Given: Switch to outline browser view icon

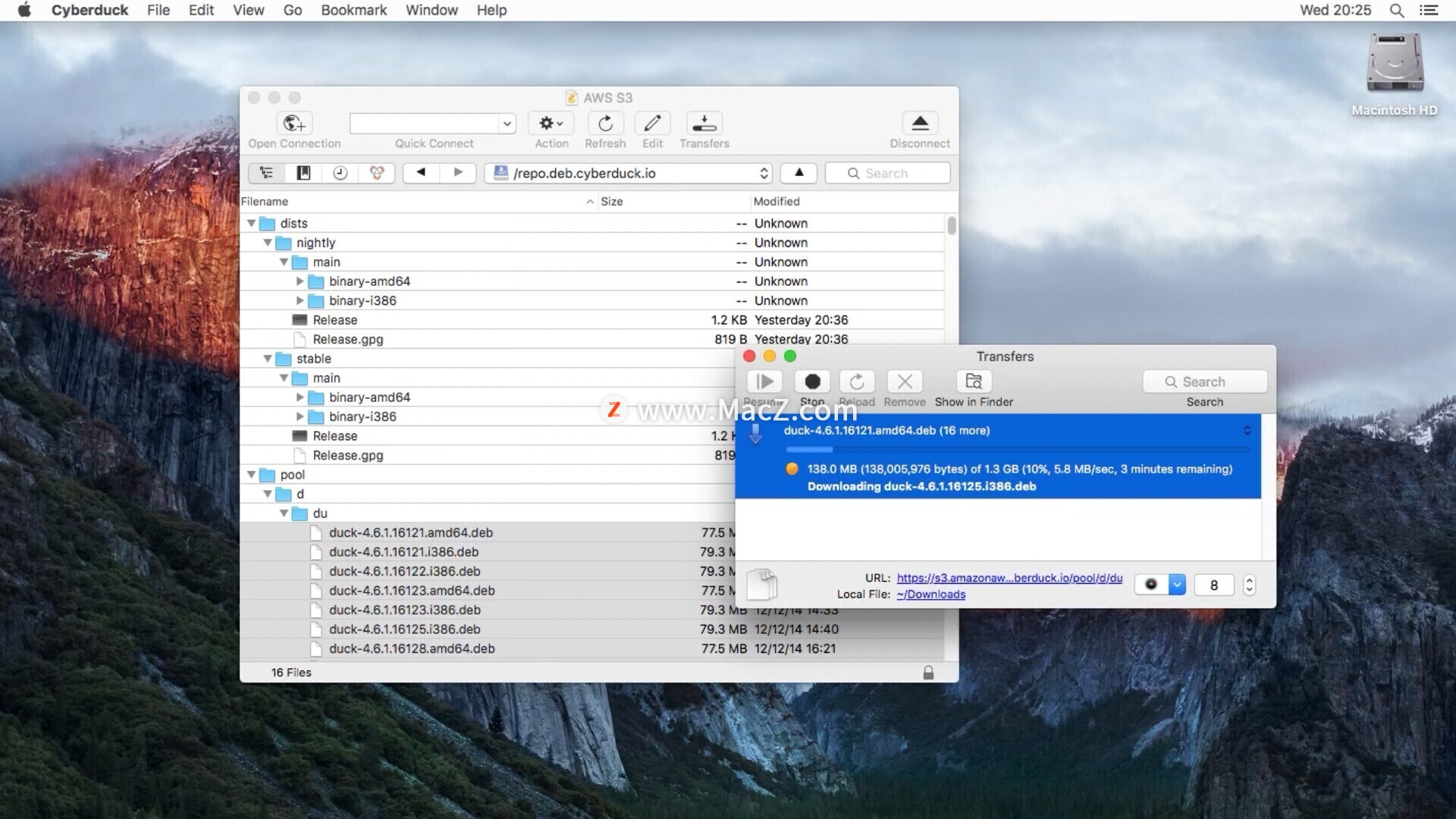Looking at the screenshot, I should click(x=267, y=173).
